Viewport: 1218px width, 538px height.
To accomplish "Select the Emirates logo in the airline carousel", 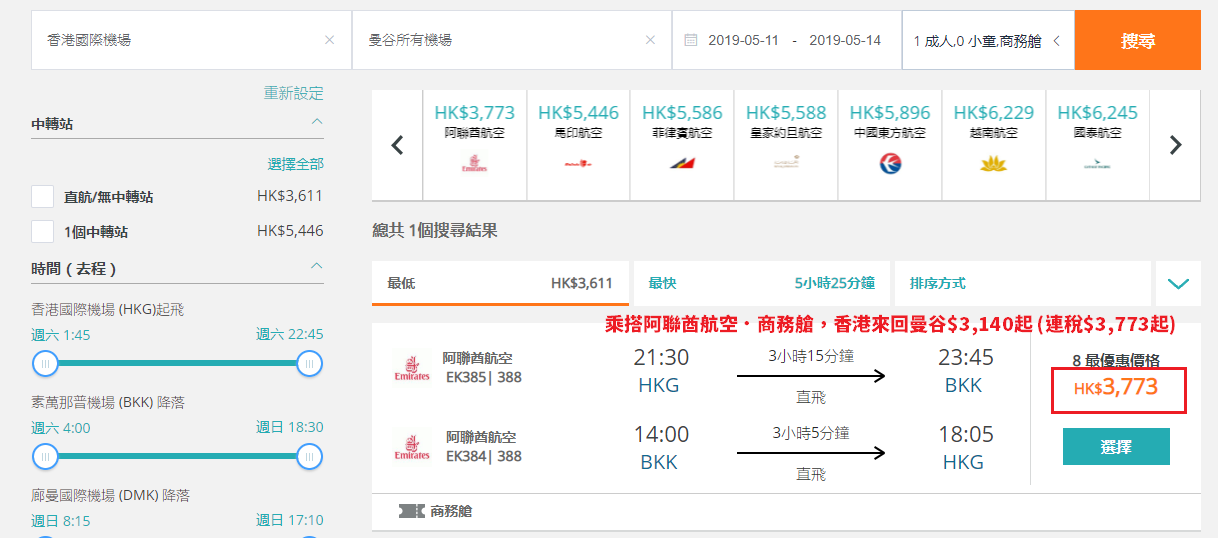I will [x=475, y=165].
